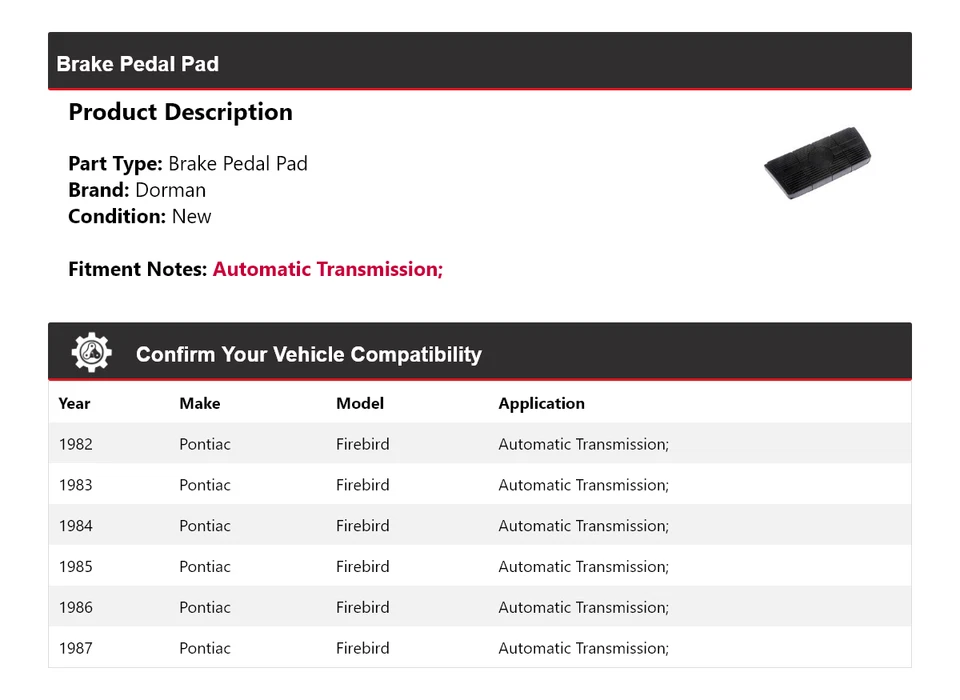This screenshot has width=960, height=700.
Task: Click the gear compatibility icon
Action: (91, 353)
